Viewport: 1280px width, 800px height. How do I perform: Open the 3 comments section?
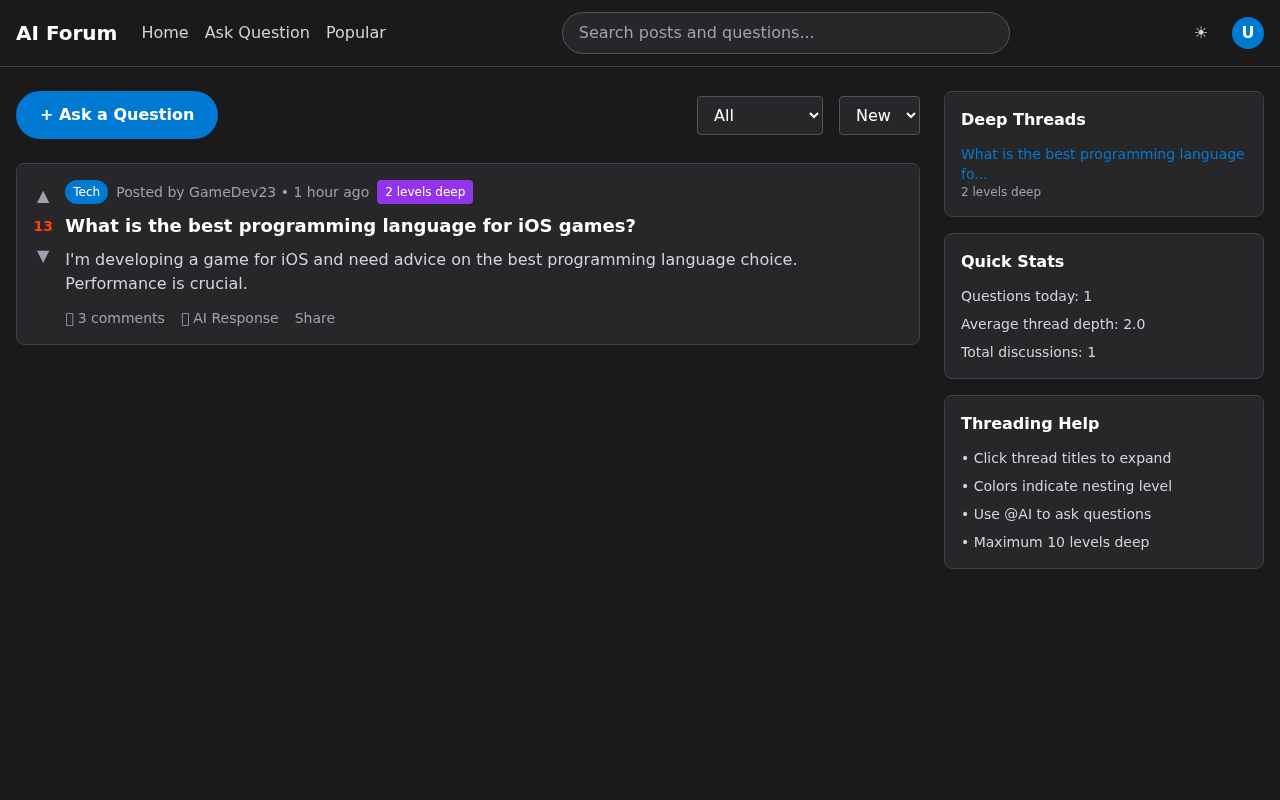pyautogui.click(x=115, y=318)
